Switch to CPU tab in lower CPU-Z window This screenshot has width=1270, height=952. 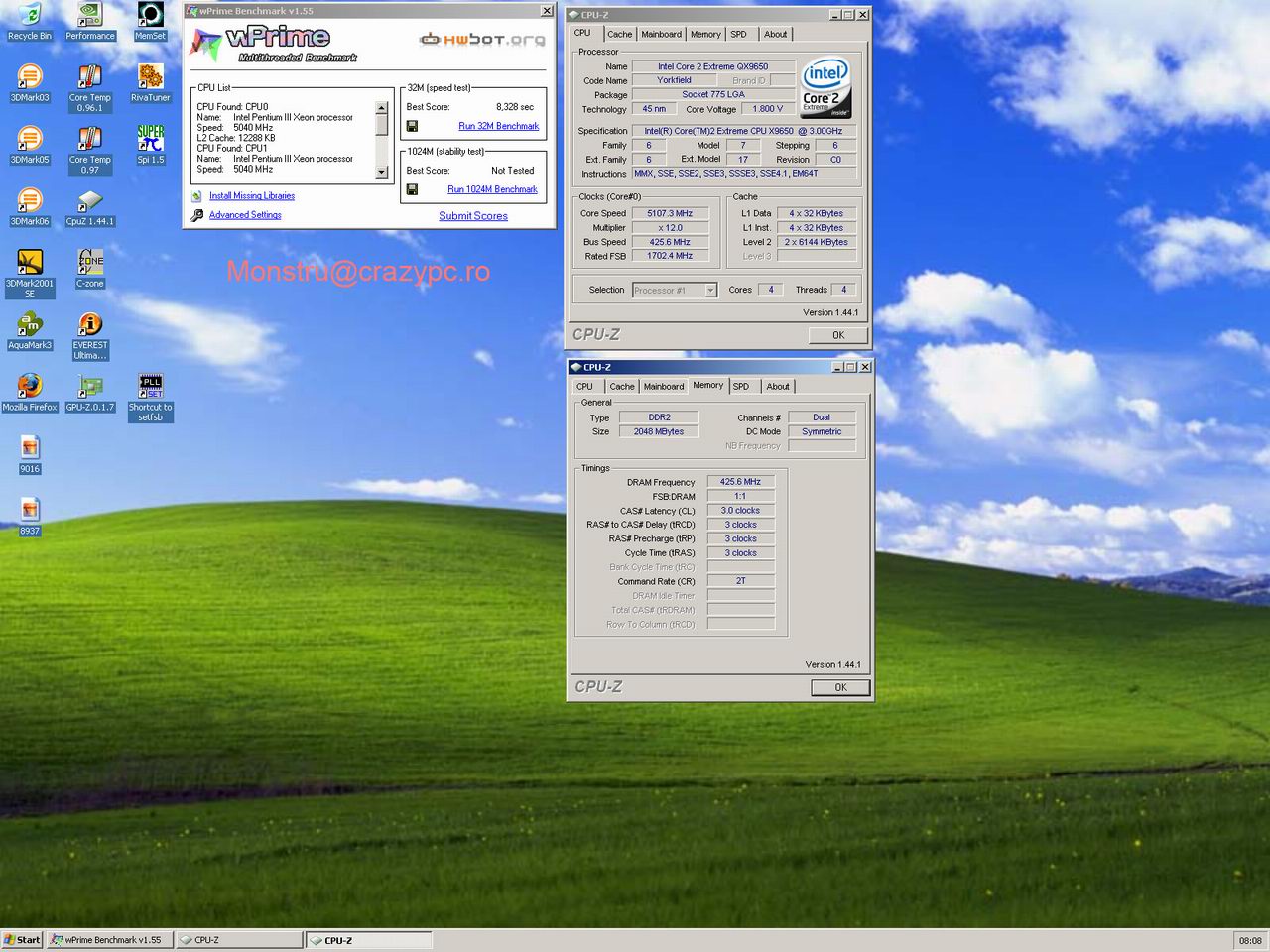tap(584, 387)
